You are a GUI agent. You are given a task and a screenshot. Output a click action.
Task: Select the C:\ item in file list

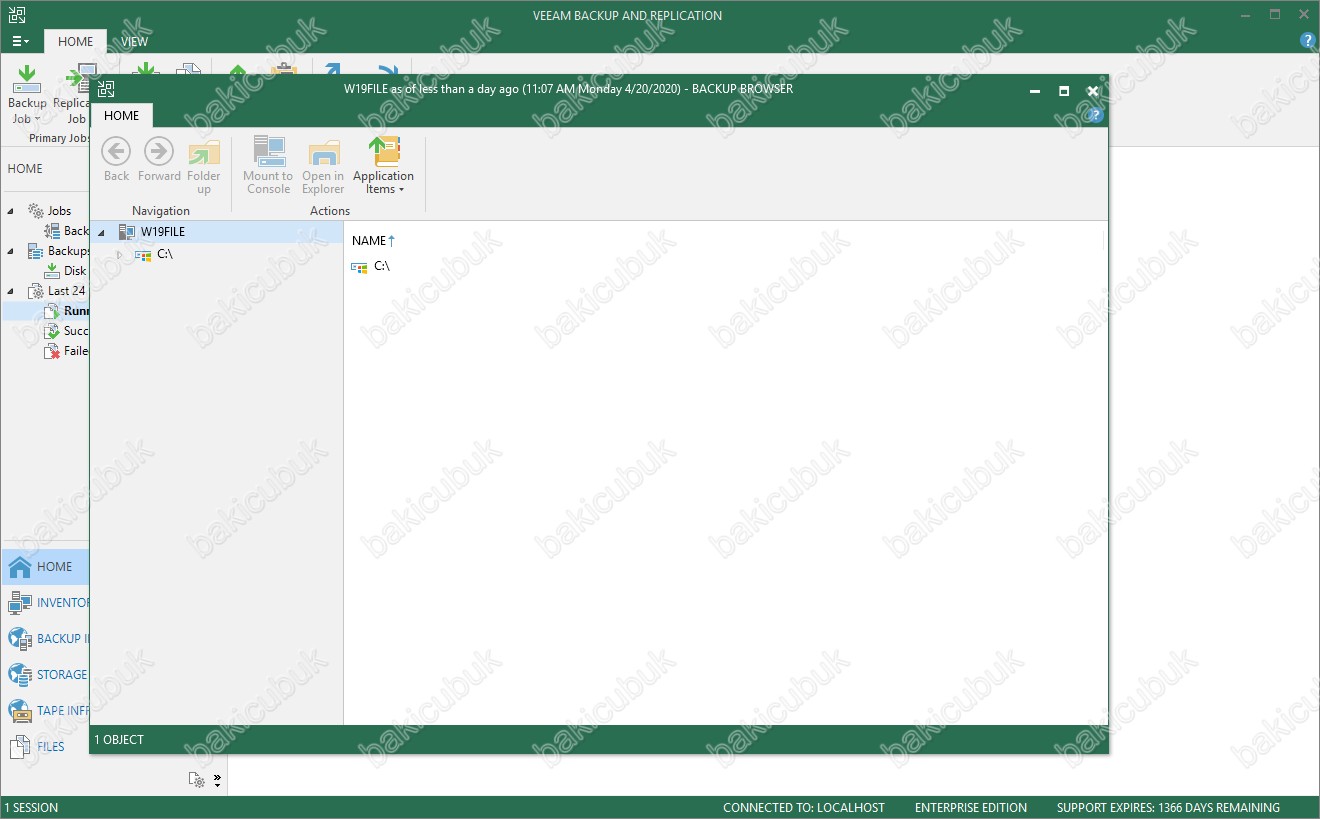tap(381, 266)
